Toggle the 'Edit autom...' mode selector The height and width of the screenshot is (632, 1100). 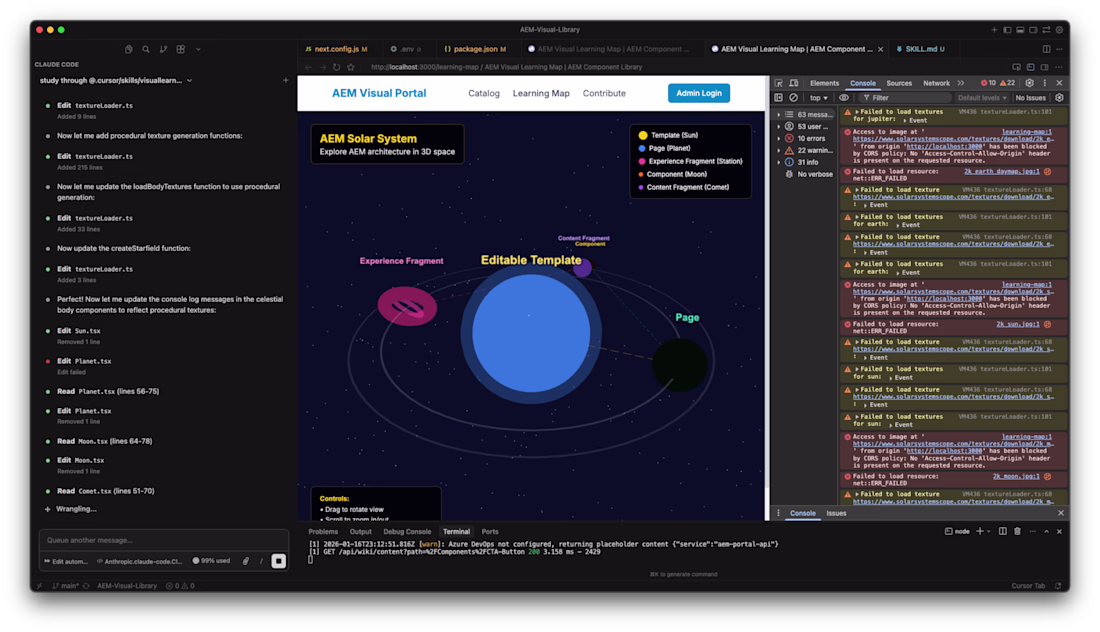pos(66,561)
